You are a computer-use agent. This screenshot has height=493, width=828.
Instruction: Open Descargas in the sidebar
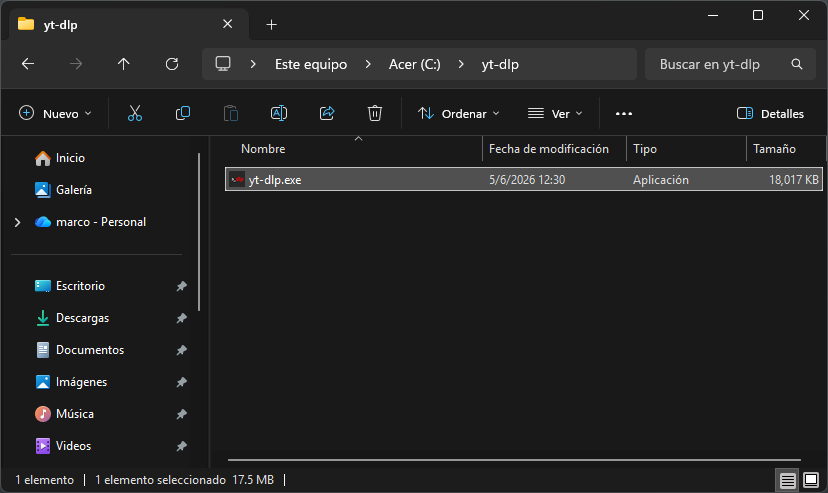pyautogui.click(x=82, y=318)
